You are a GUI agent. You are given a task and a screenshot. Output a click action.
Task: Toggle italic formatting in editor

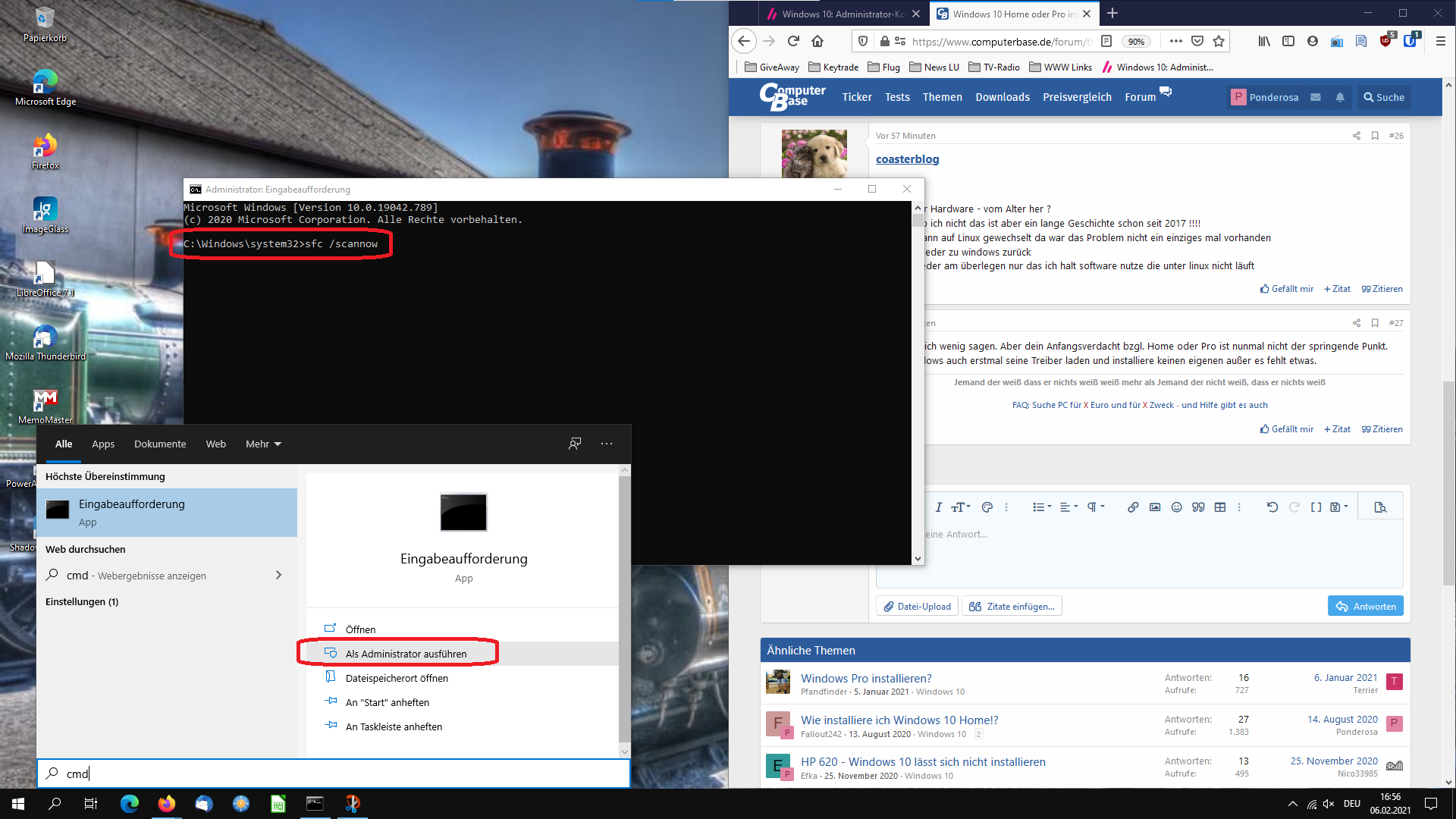[x=938, y=507]
